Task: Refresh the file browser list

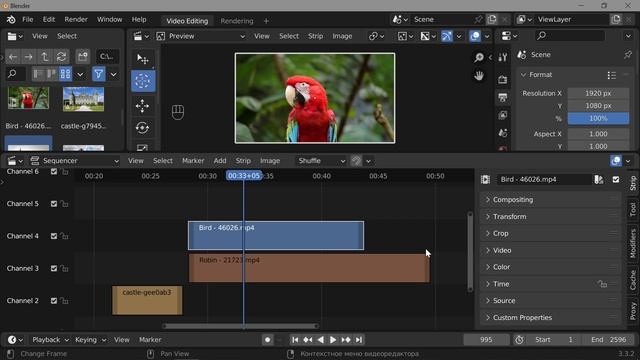Action: [61, 57]
